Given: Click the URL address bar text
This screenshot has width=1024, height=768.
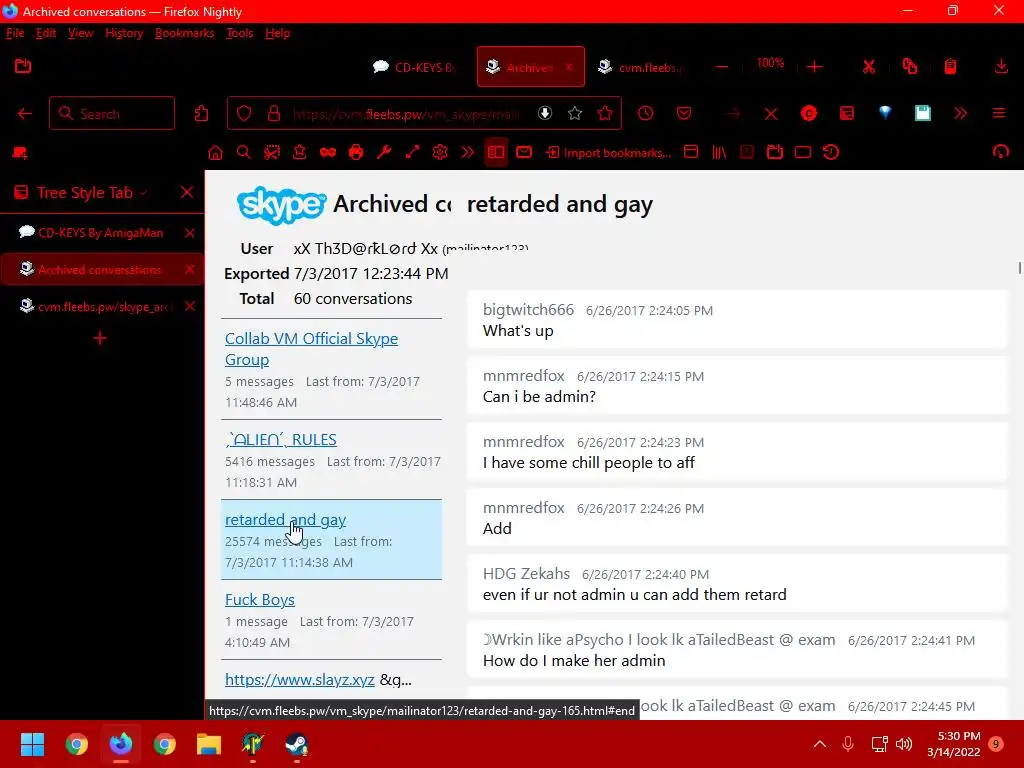Looking at the screenshot, I should coord(406,114).
